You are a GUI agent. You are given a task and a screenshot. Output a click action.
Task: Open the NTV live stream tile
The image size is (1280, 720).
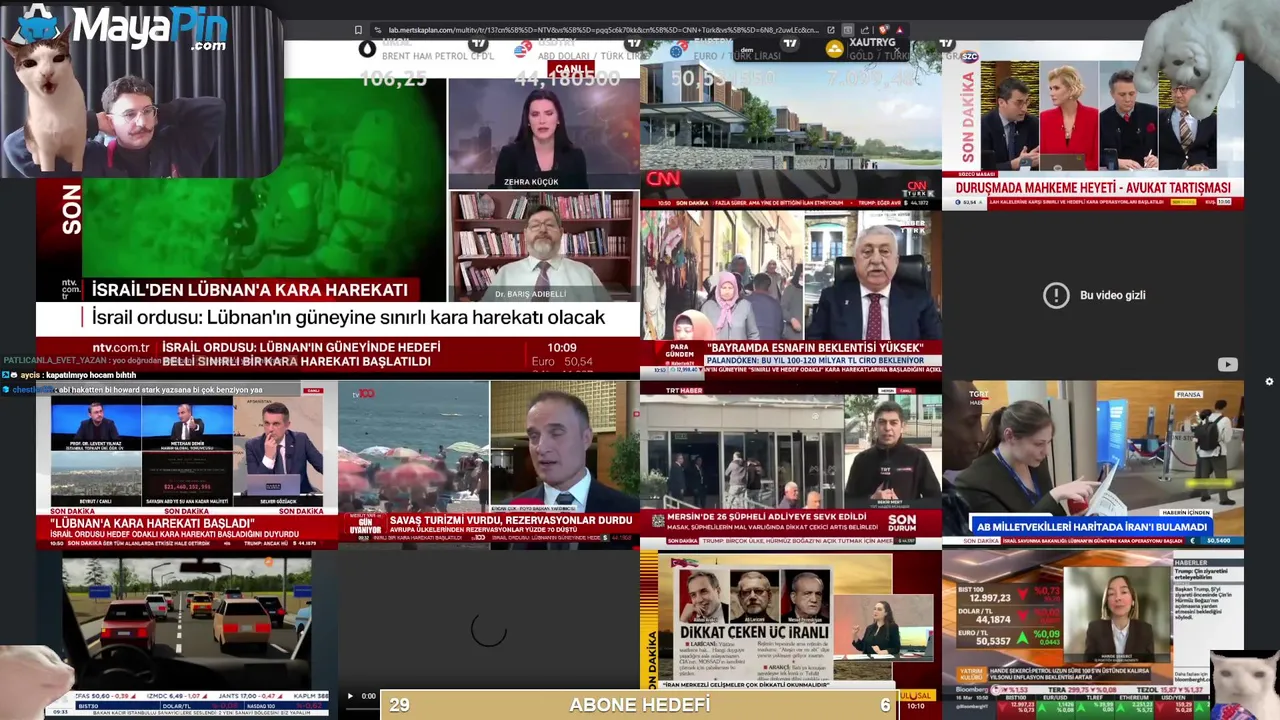point(338,209)
